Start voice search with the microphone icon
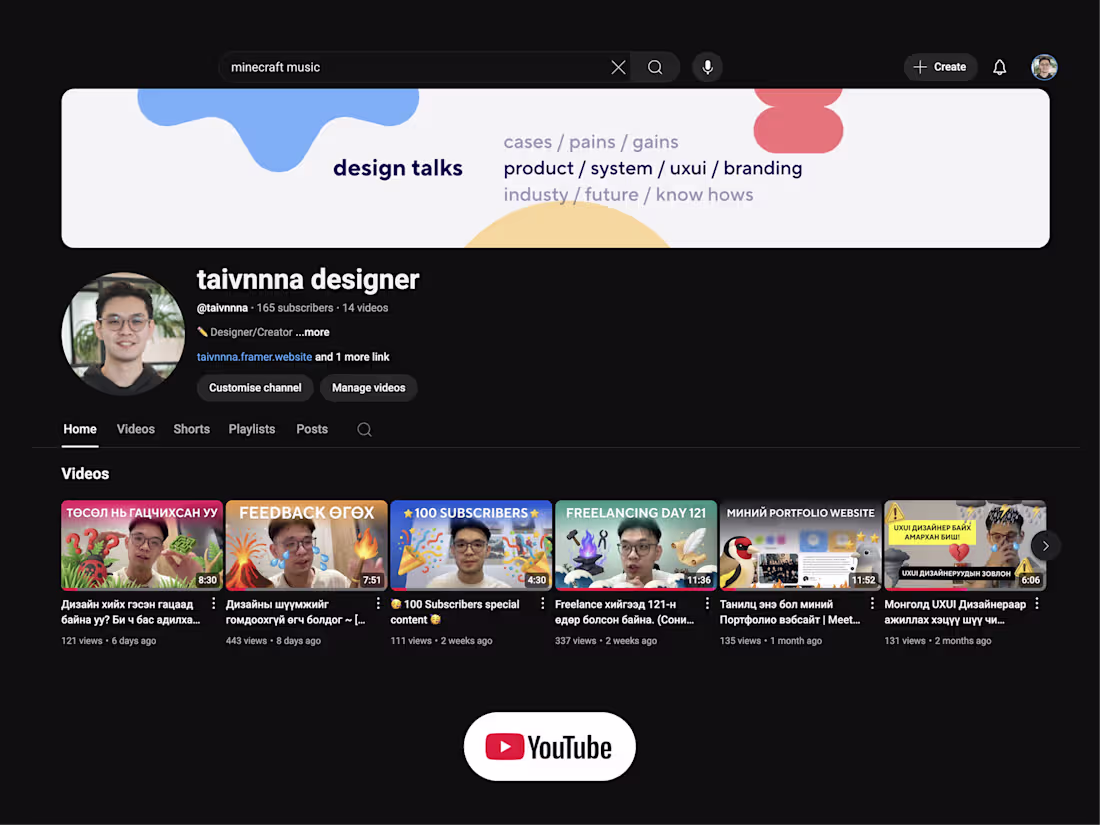 tap(707, 67)
